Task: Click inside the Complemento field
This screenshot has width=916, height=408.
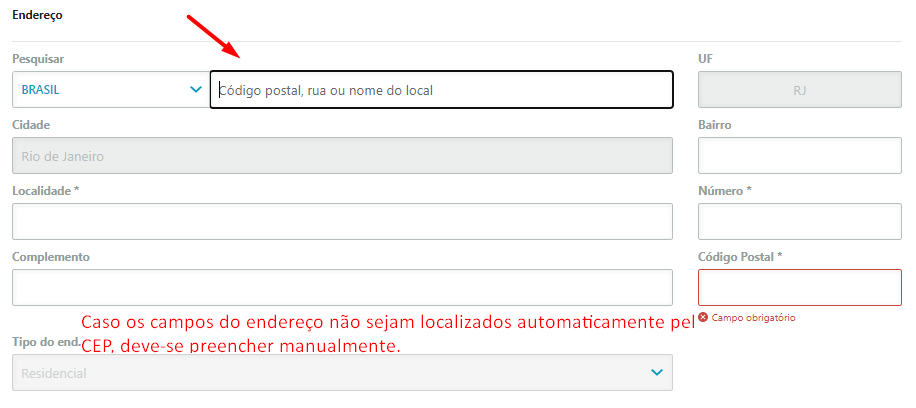Action: tap(342, 287)
